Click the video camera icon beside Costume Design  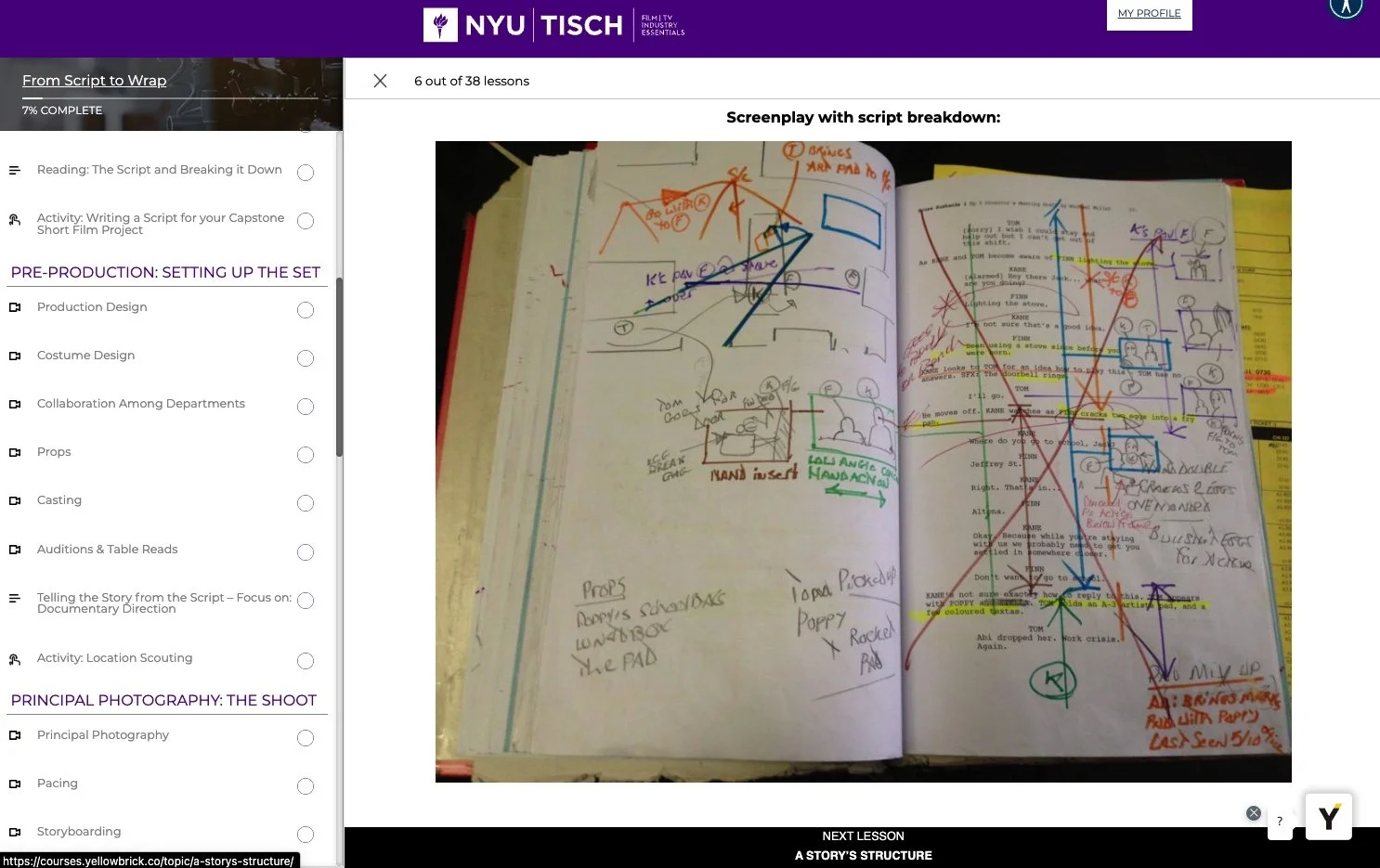pyautogui.click(x=15, y=357)
